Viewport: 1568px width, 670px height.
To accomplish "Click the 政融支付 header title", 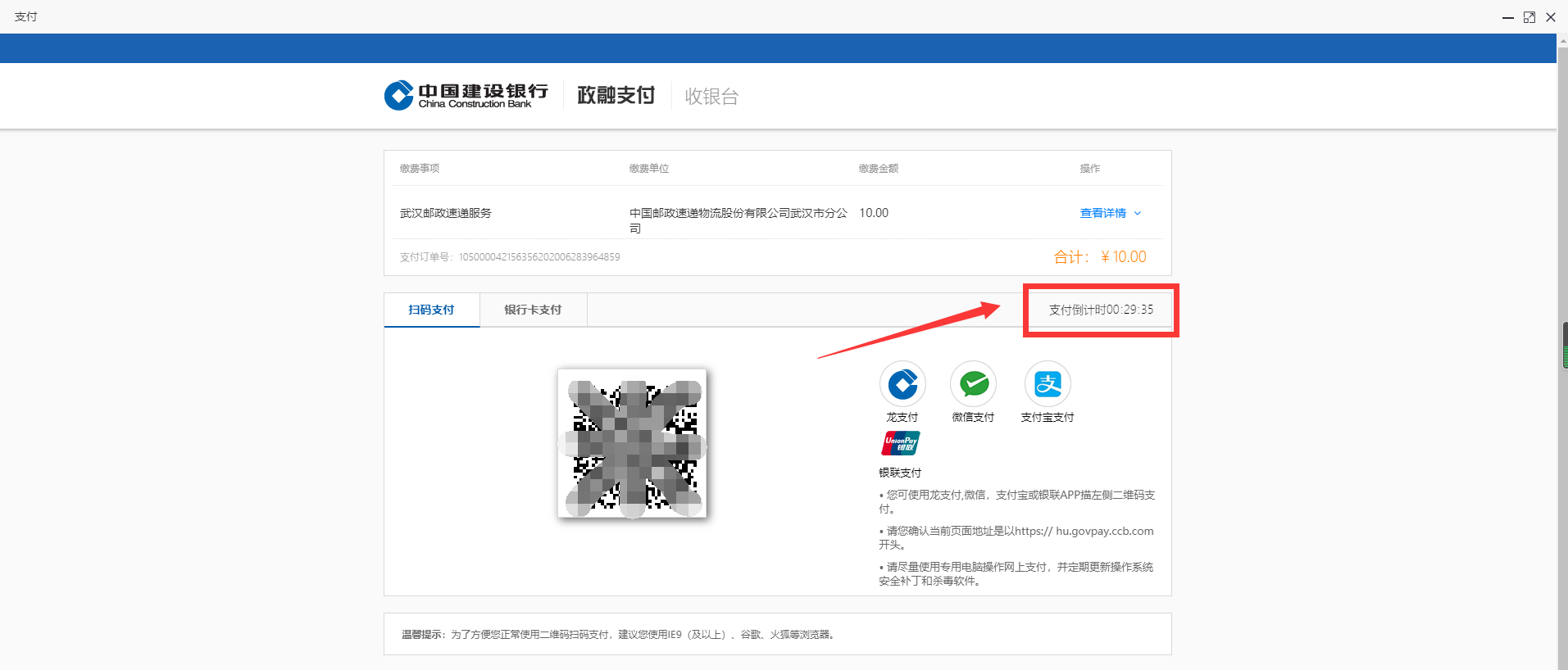I will point(616,96).
